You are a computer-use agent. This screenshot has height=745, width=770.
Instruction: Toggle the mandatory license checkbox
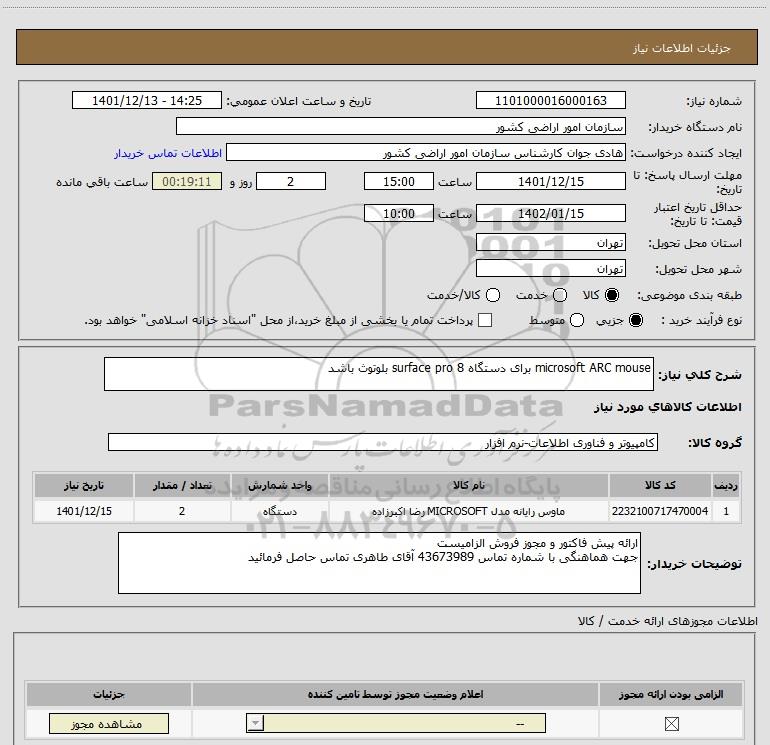pos(671,723)
